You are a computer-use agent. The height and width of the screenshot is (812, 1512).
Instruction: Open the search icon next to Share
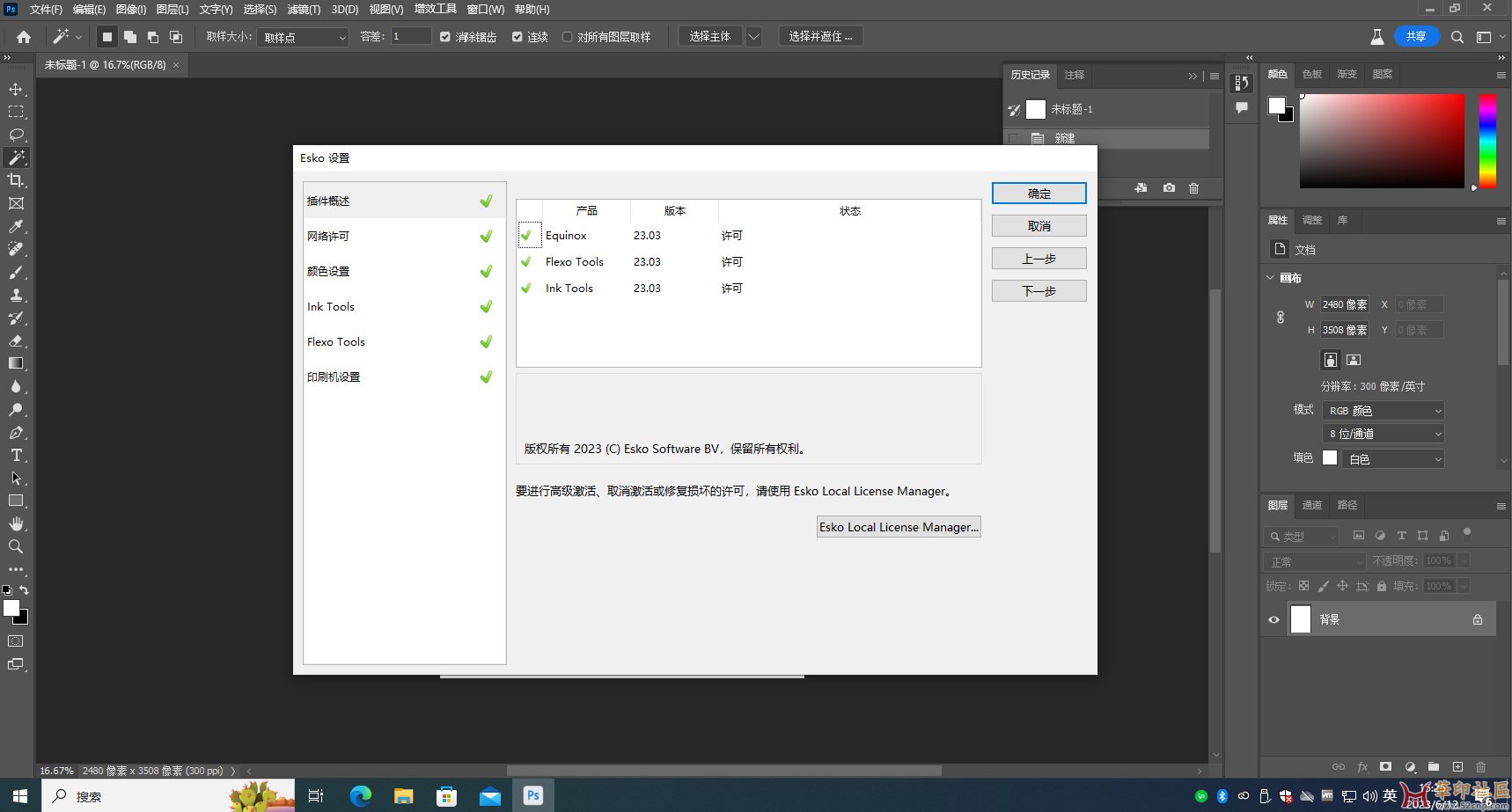tap(1457, 37)
